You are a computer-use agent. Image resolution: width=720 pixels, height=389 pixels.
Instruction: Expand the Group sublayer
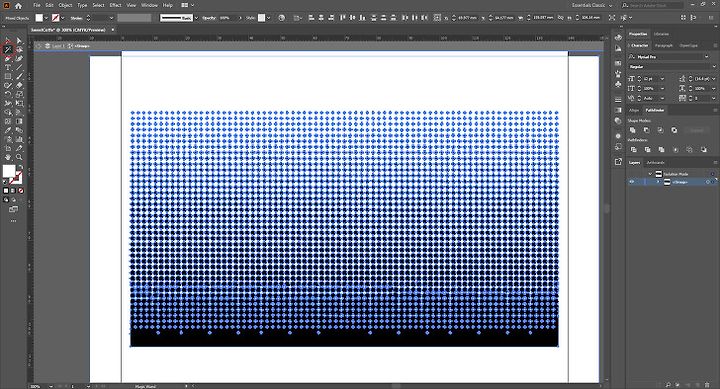click(x=658, y=182)
